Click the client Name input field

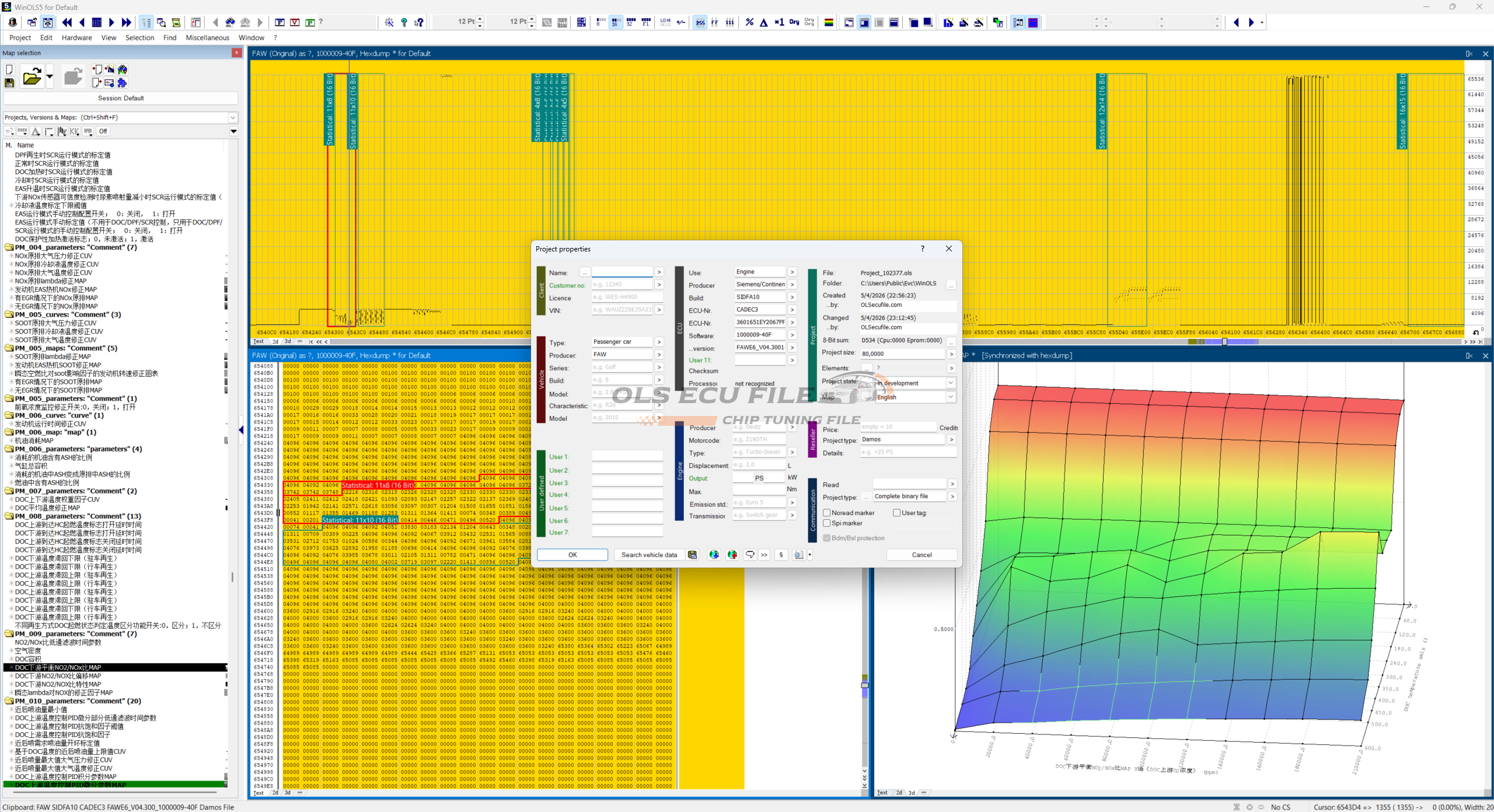point(622,272)
